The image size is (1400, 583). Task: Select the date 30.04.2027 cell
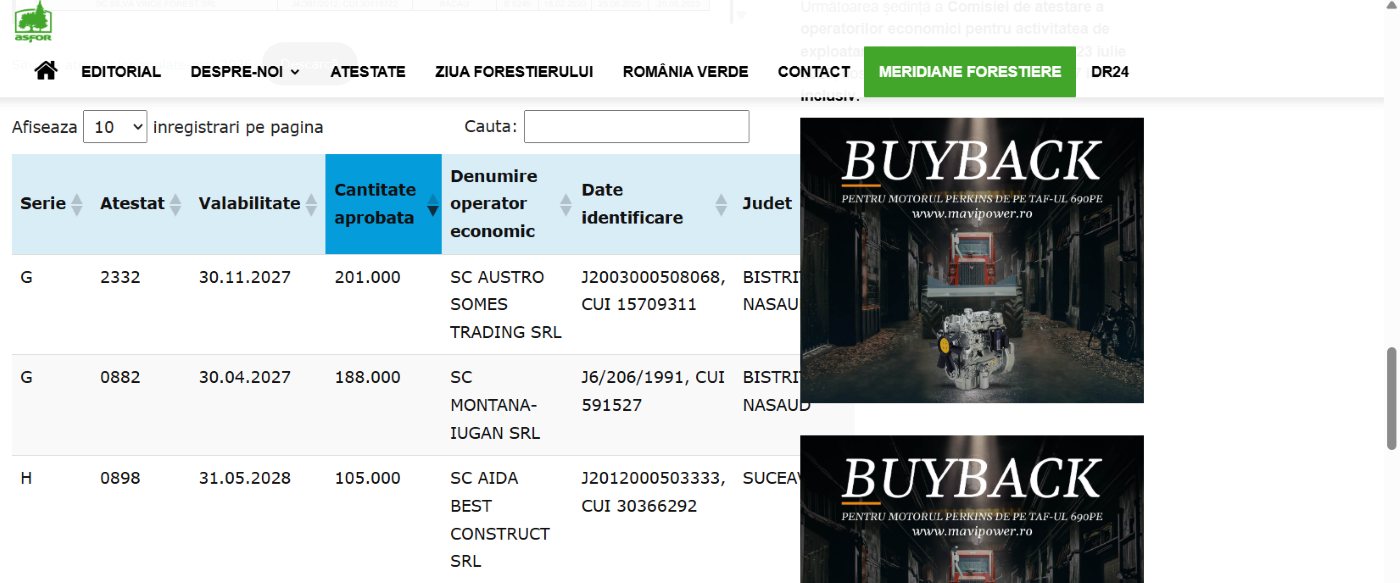245,378
